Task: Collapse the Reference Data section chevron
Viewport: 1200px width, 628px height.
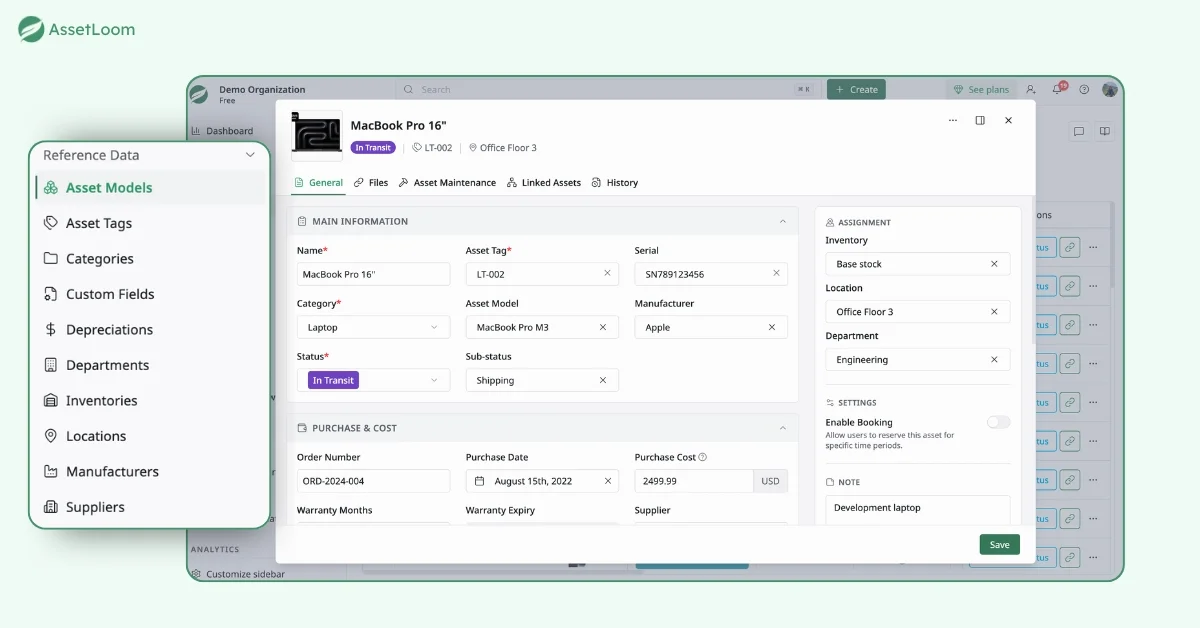Action: click(250, 155)
